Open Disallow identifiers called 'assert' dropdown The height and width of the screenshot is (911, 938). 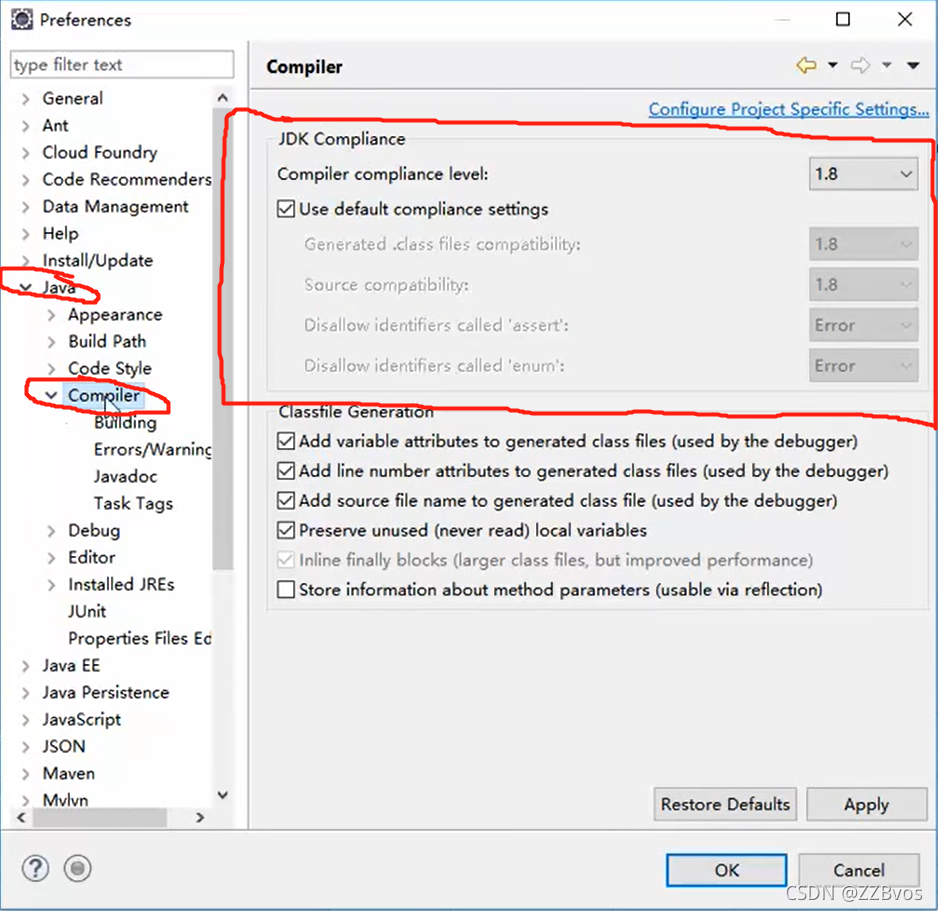tap(863, 325)
